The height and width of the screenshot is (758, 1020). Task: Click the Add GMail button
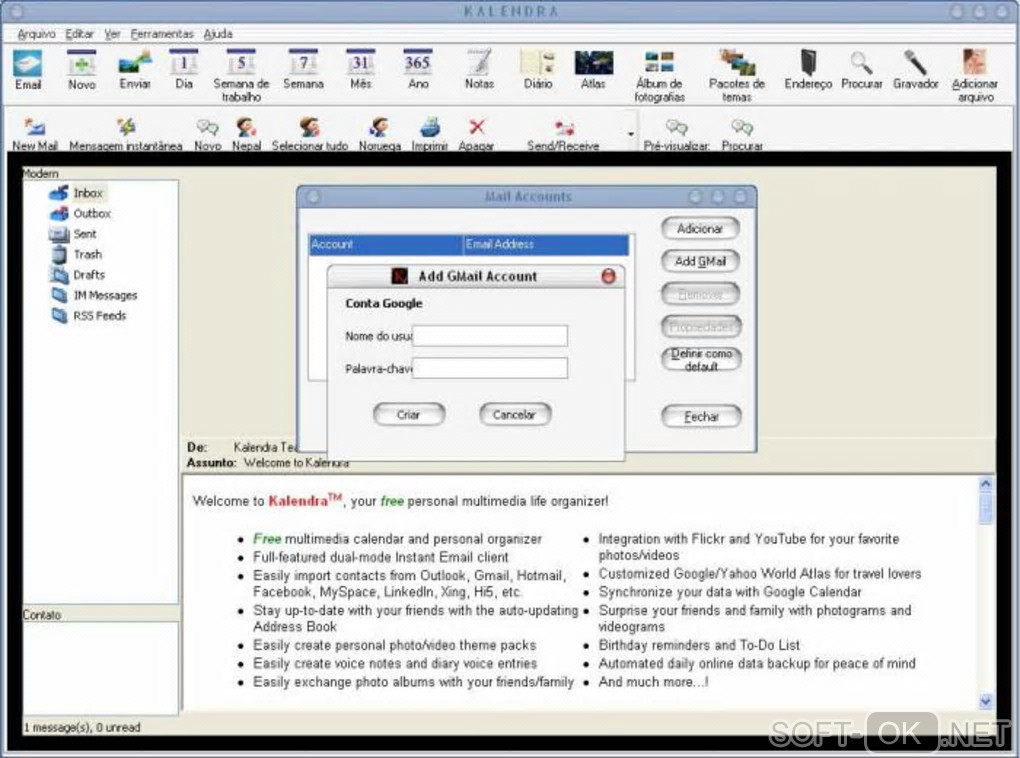tap(701, 261)
